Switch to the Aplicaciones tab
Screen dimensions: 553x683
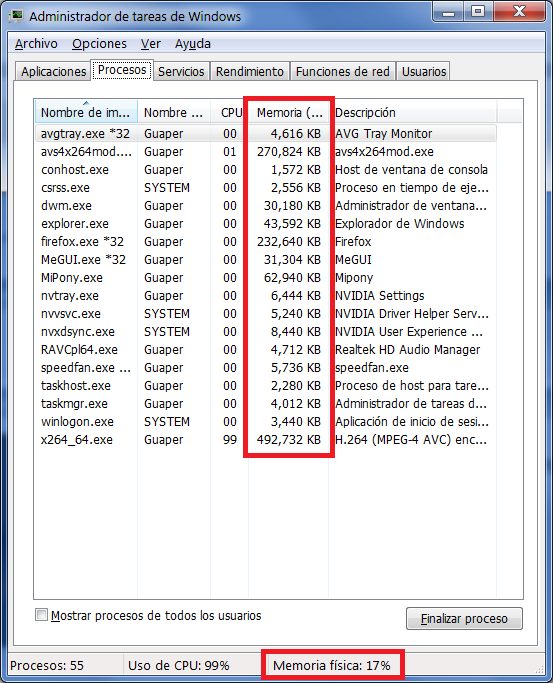point(54,71)
